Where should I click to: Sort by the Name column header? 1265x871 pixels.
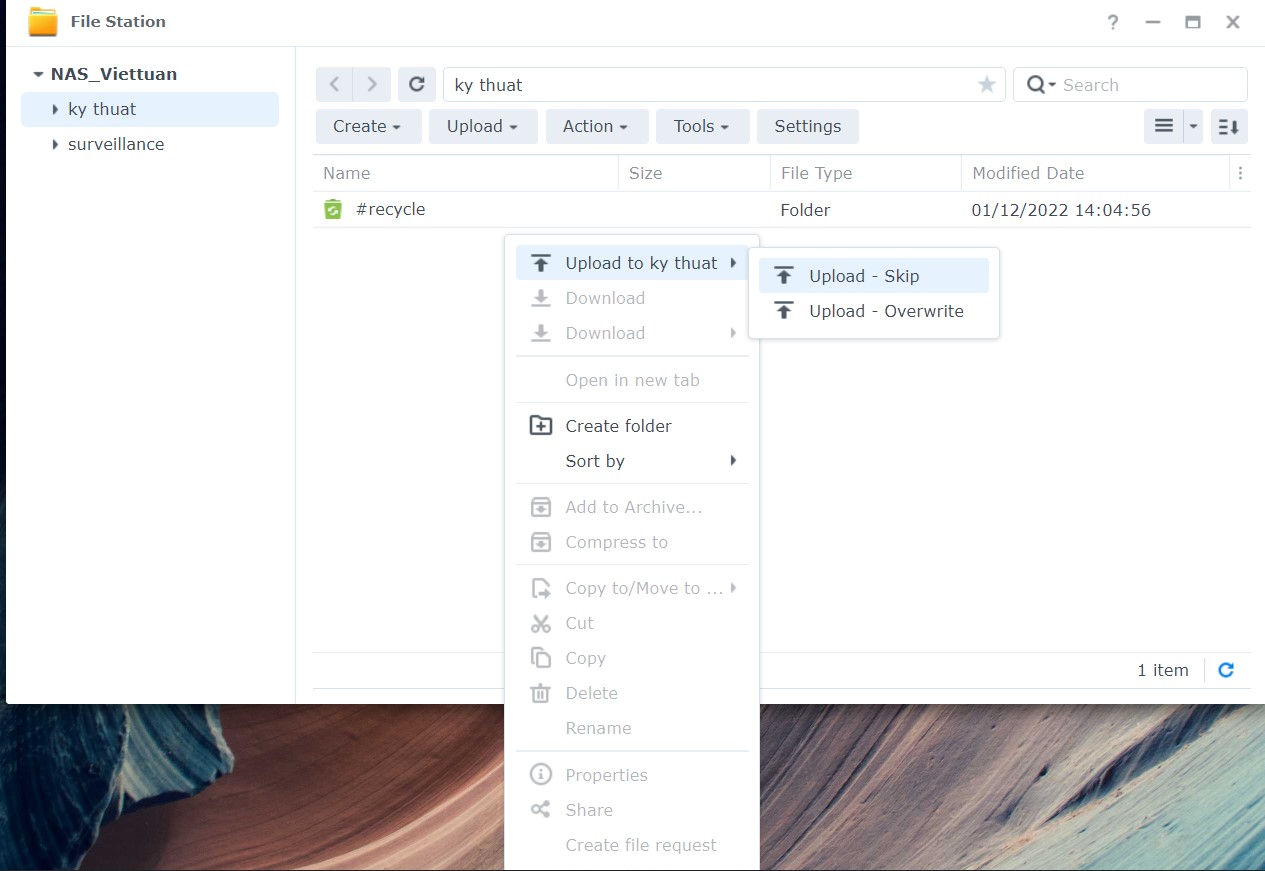click(x=466, y=173)
